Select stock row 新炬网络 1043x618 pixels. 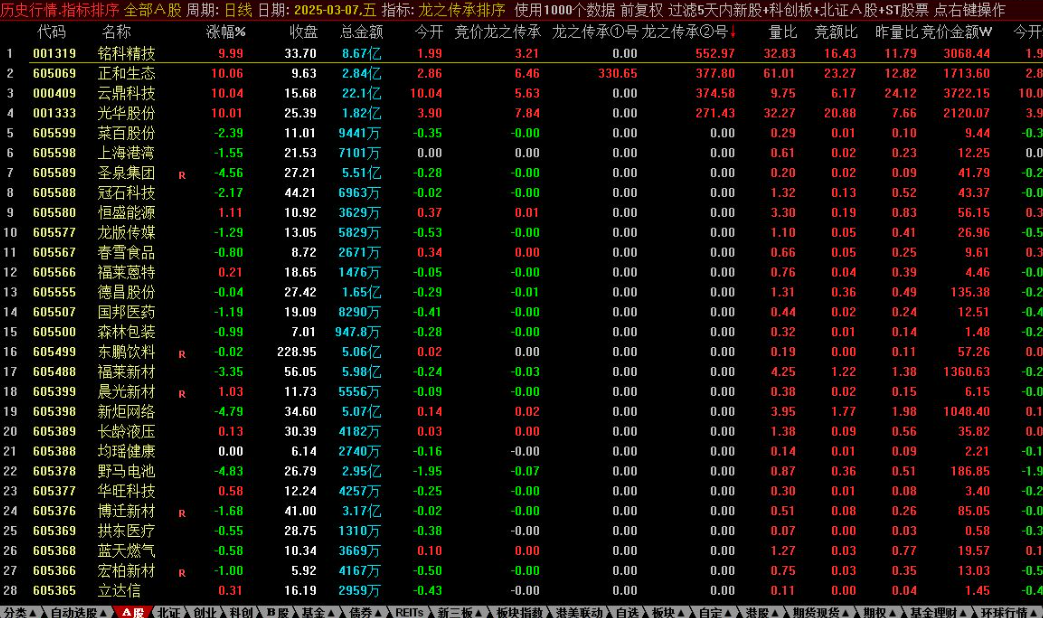pos(522,412)
